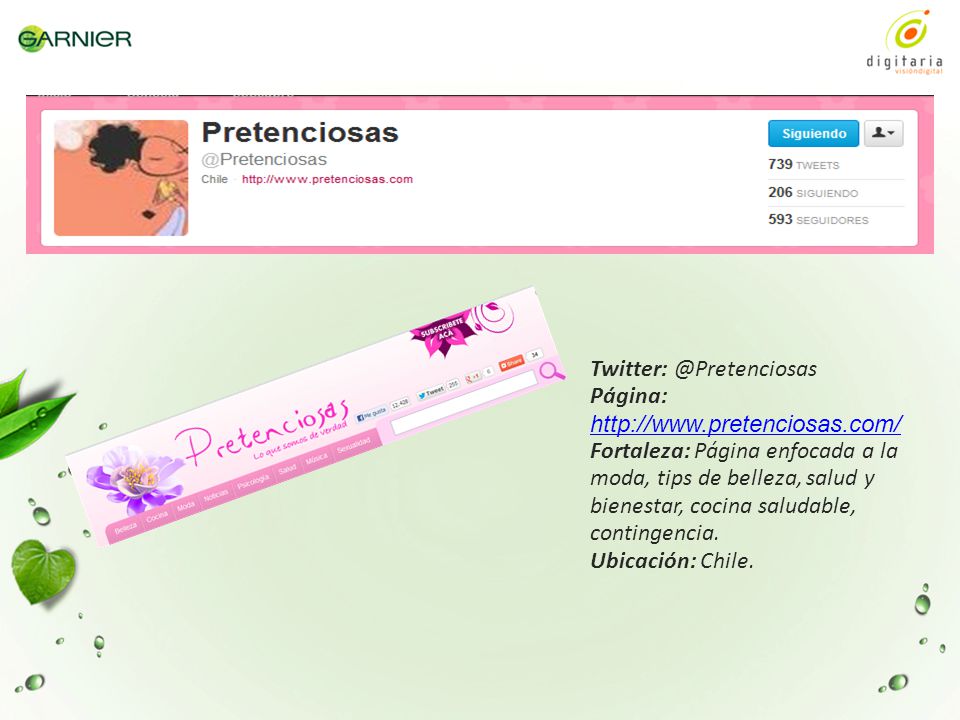This screenshot has height=720, width=960.
Task: Click the pink magnifier search icon
Action: 552,371
